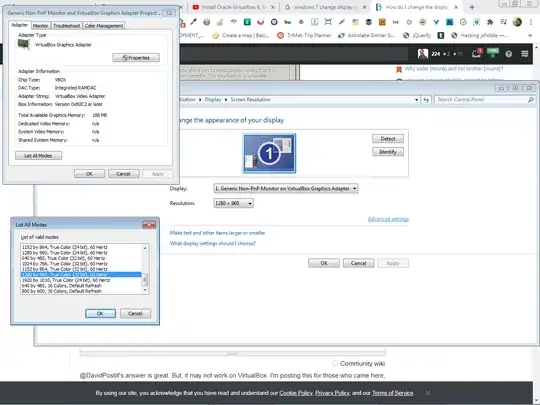The width and height of the screenshot is (540, 405).
Task: Open the Create a map bookmark
Action: 241,35
